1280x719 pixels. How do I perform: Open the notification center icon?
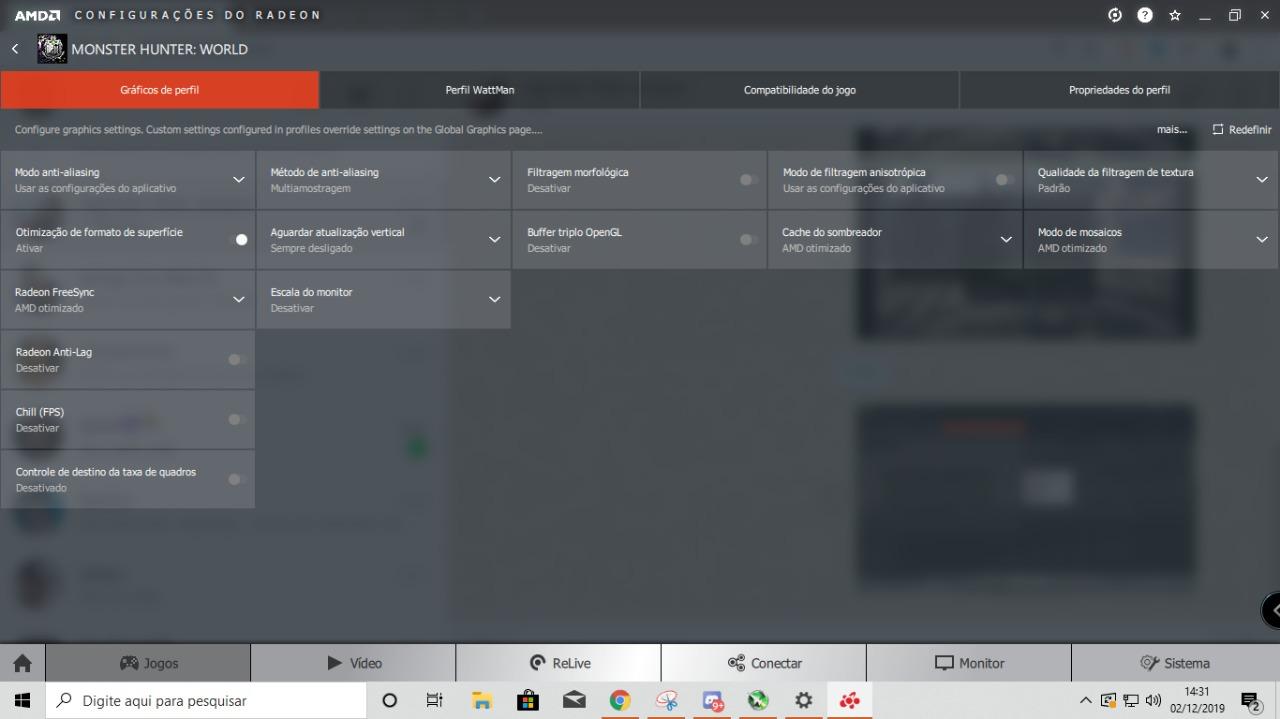pyautogui.click(x=1251, y=701)
